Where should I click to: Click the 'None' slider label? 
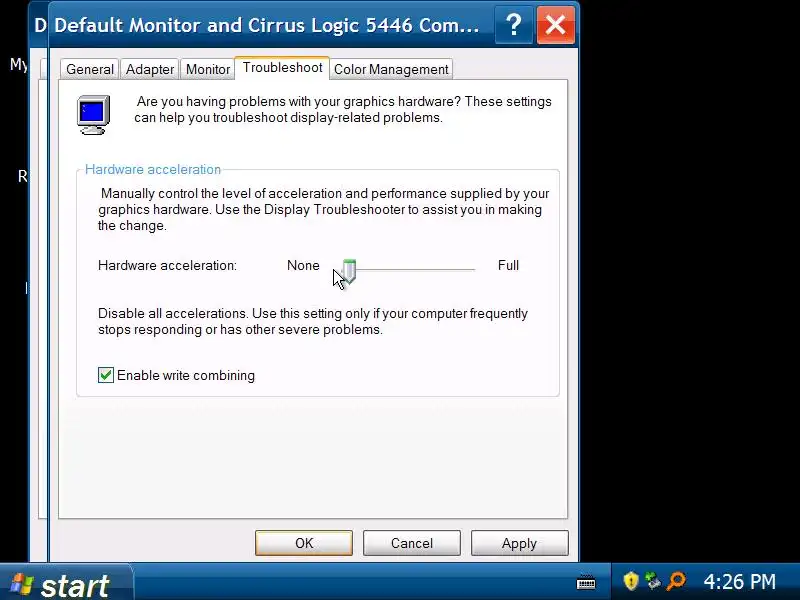303,265
